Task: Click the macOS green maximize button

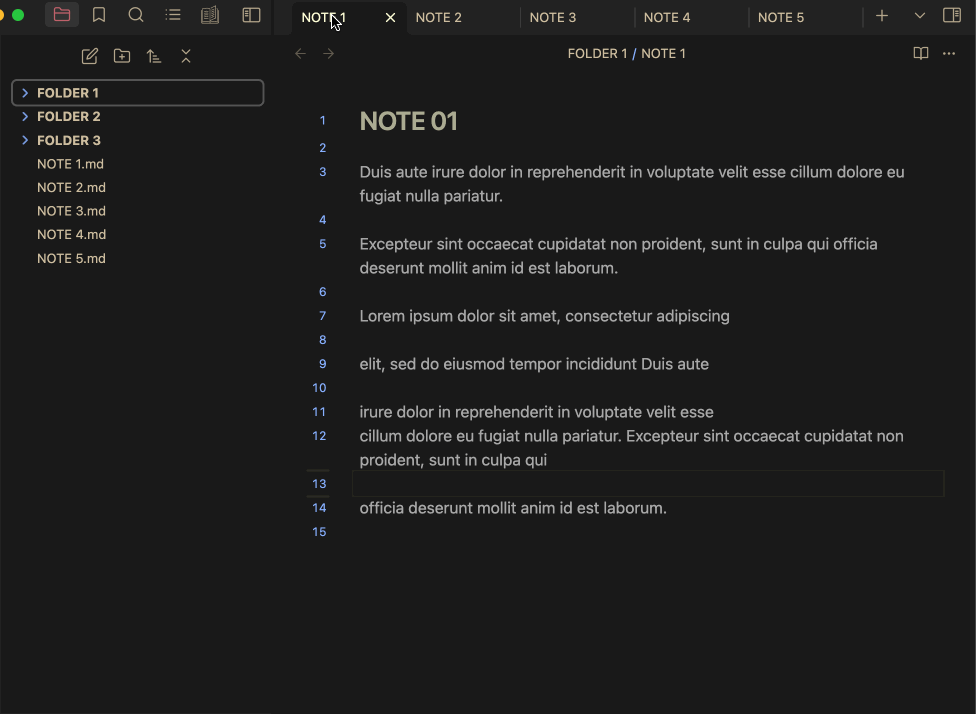Action: point(18,15)
